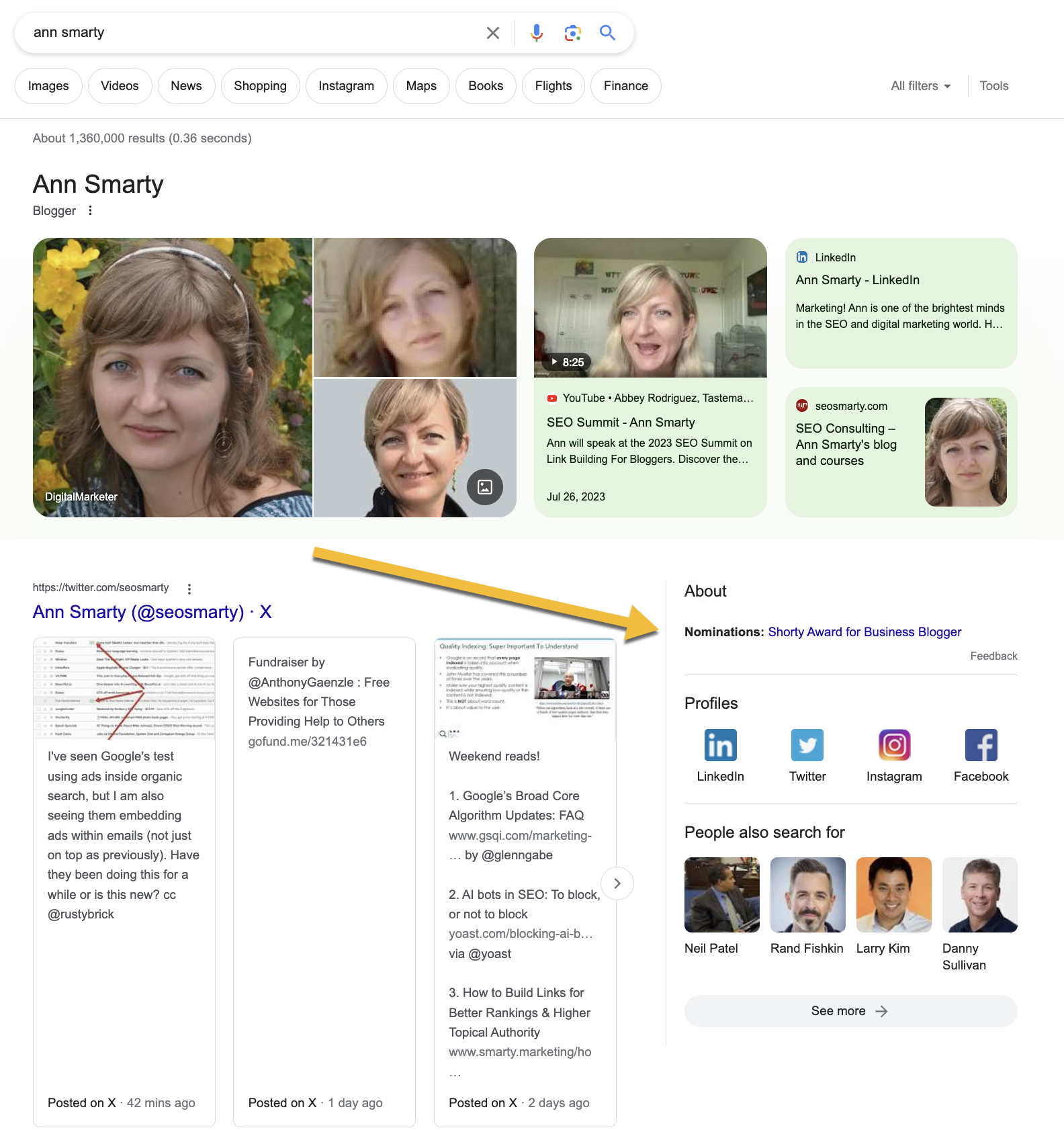
Task: Play the 8:25 SEO Summit video
Action: point(650,308)
